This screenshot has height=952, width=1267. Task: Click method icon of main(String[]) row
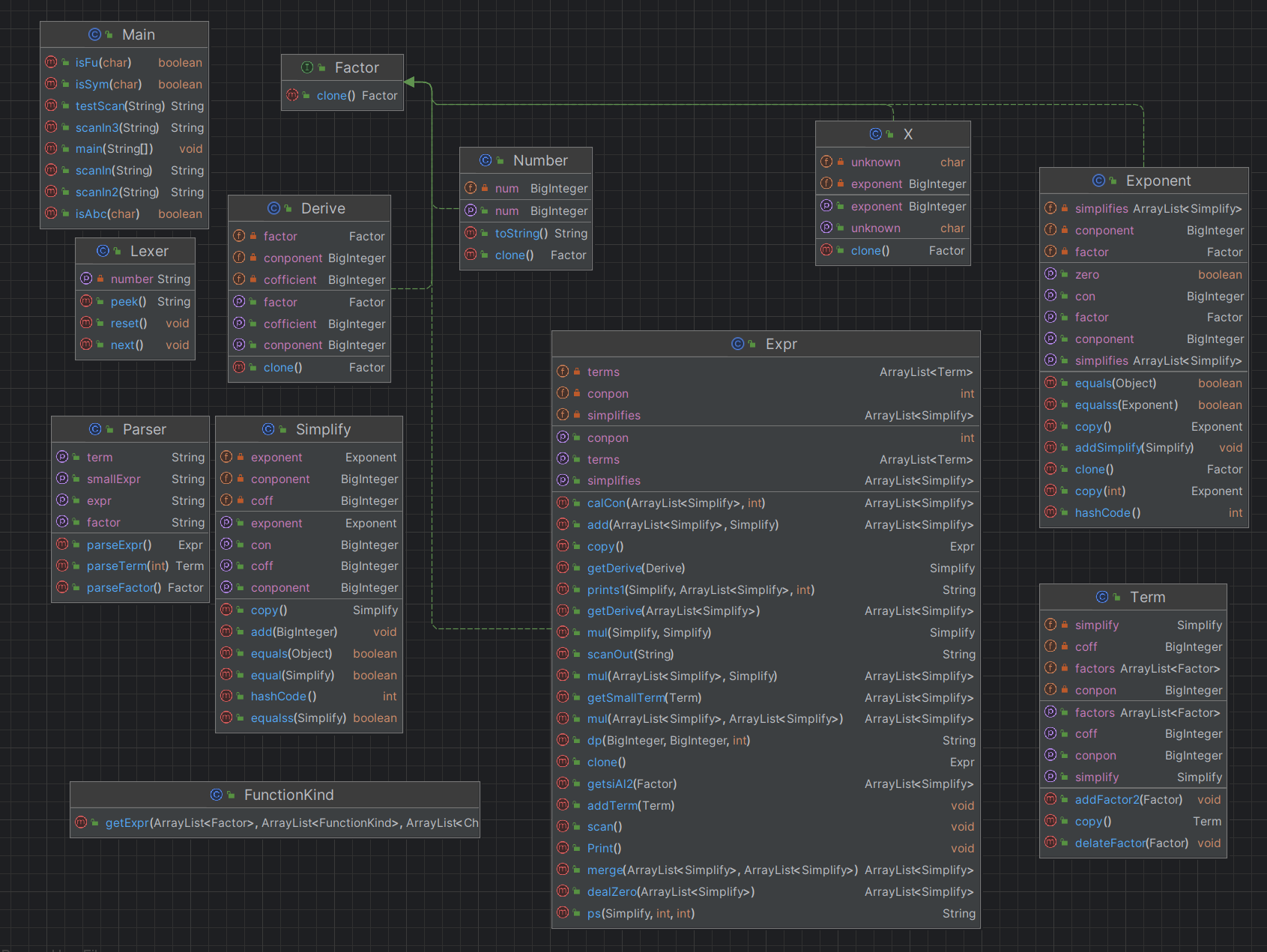click(51, 148)
